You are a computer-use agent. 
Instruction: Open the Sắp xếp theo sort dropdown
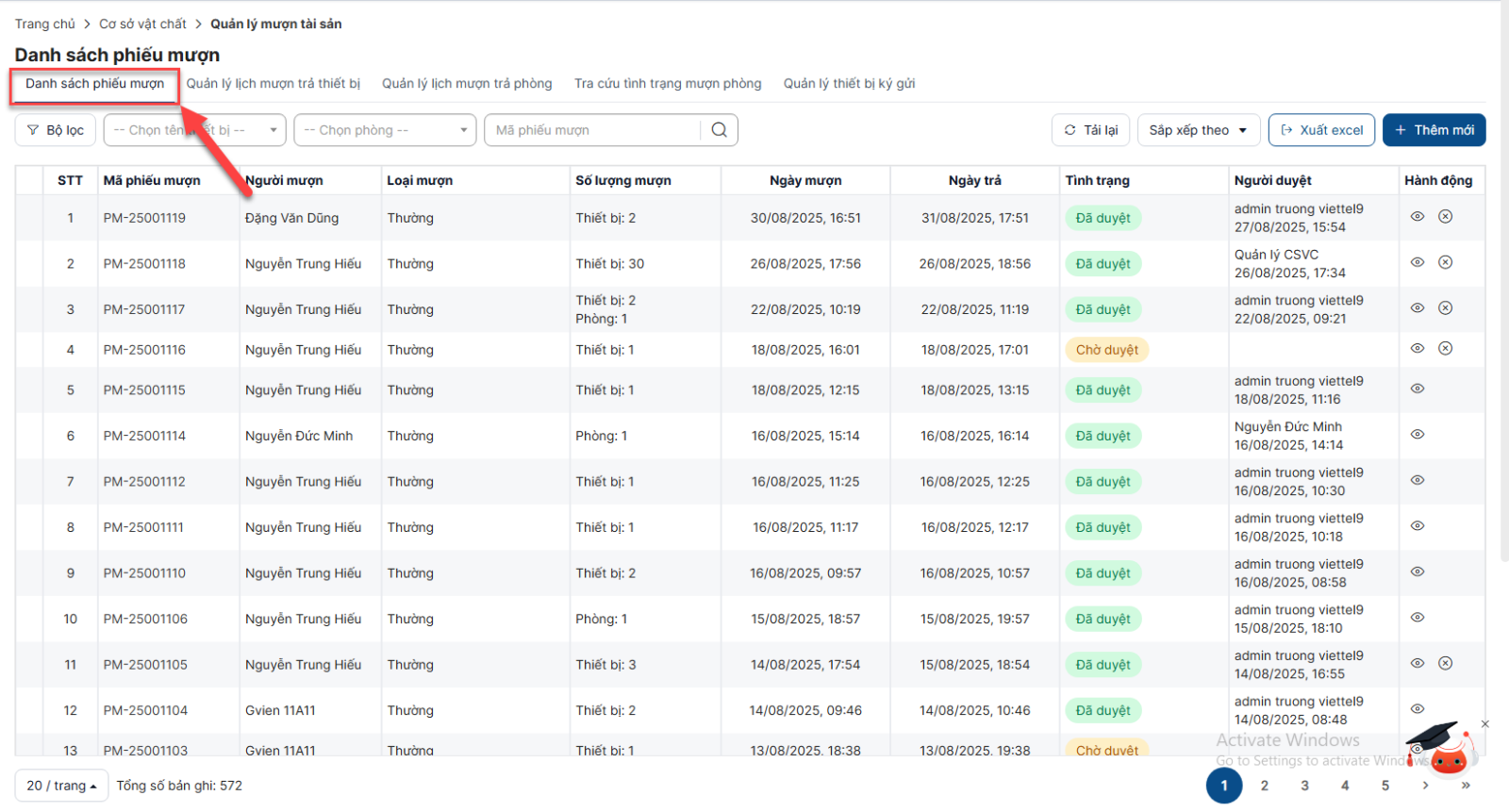click(x=1198, y=130)
